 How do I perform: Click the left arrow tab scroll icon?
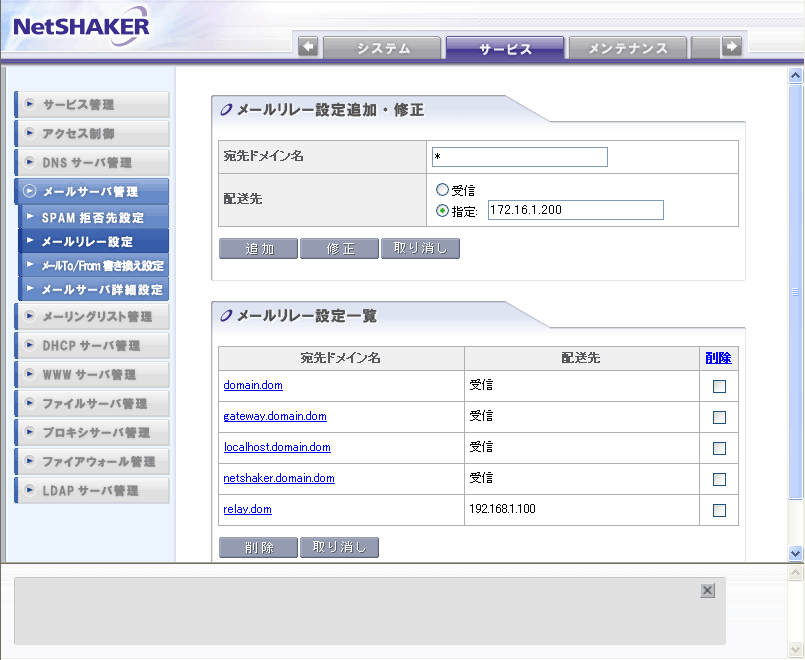click(x=308, y=47)
